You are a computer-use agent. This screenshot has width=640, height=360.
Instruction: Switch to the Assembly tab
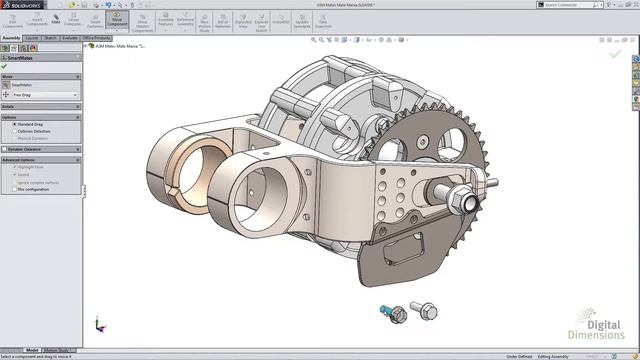(x=11, y=38)
